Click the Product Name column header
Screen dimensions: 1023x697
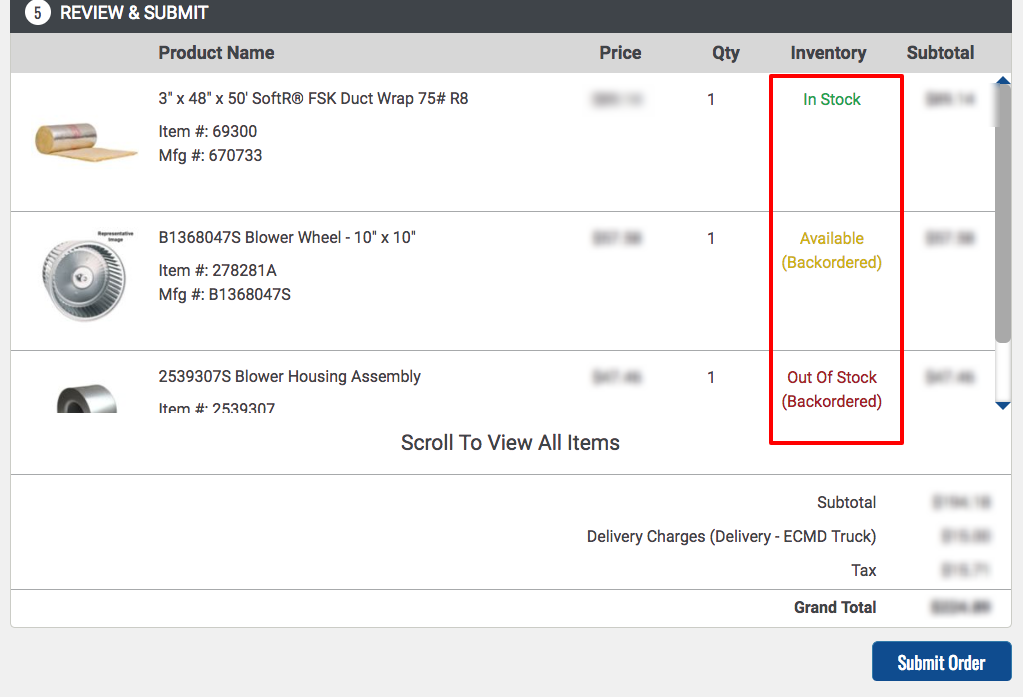217,53
